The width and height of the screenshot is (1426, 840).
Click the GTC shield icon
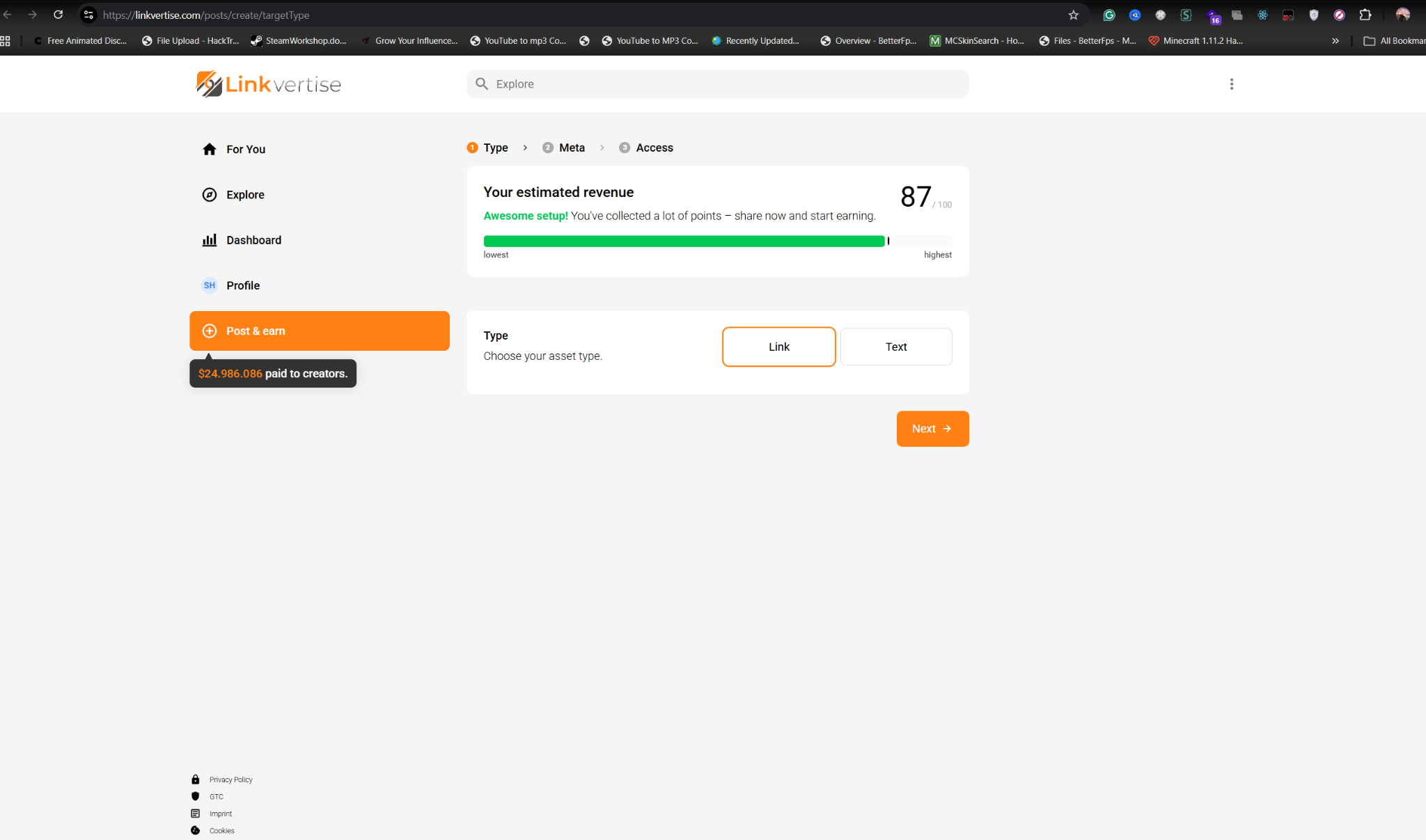pos(196,796)
